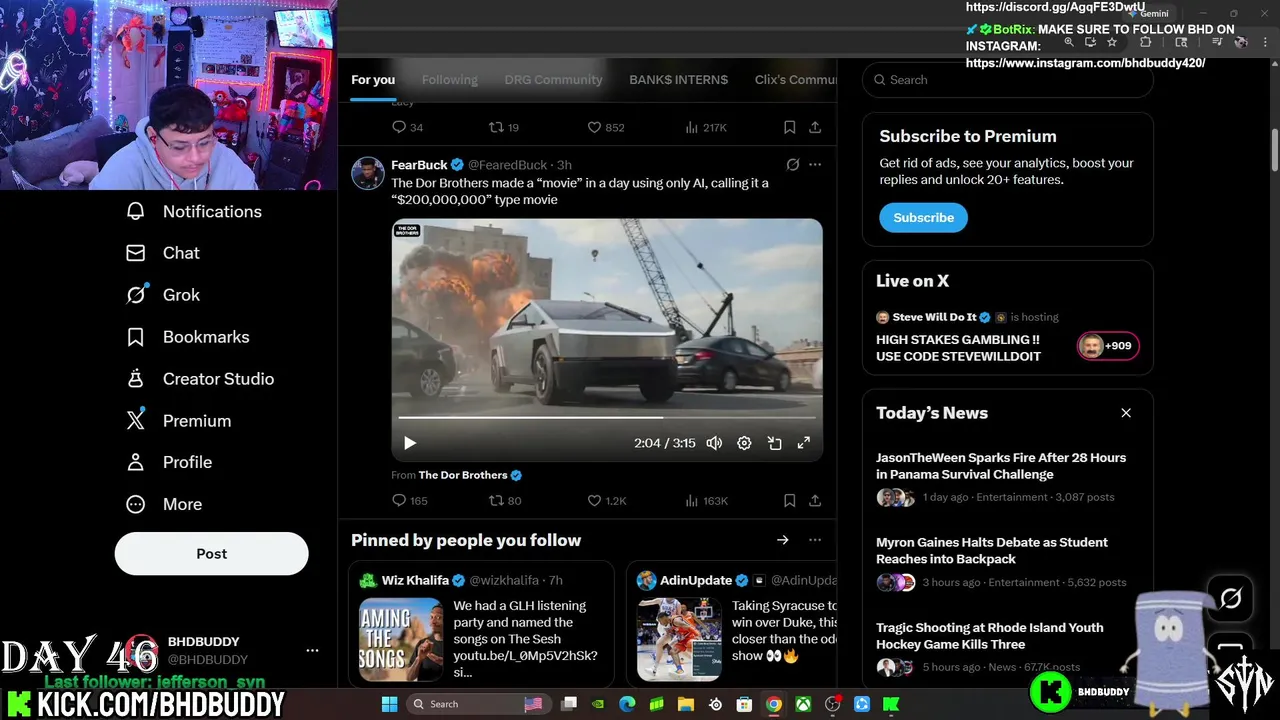Click the Grok explain icon on FearBuck post
1280x720 pixels.
[792, 164]
